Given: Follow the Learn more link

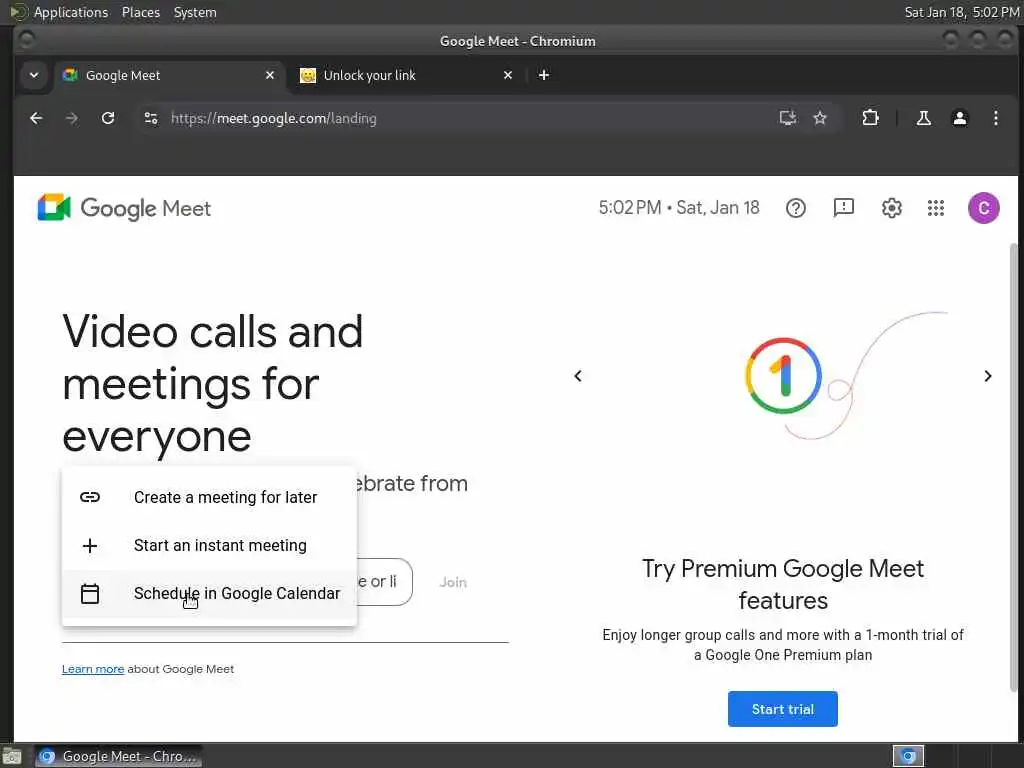Looking at the screenshot, I should [x=93, y=669].
